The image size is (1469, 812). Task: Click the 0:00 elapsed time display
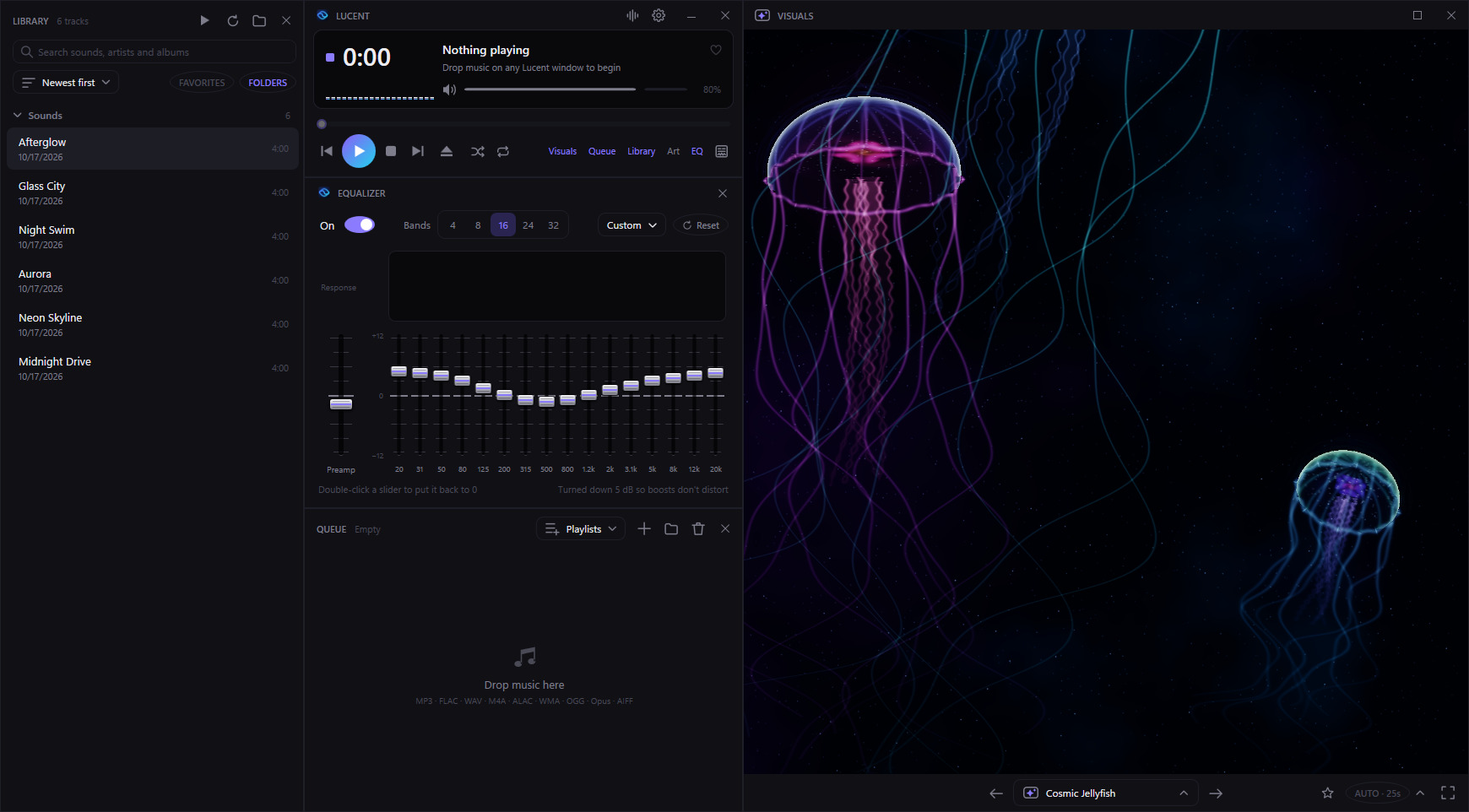366,57
